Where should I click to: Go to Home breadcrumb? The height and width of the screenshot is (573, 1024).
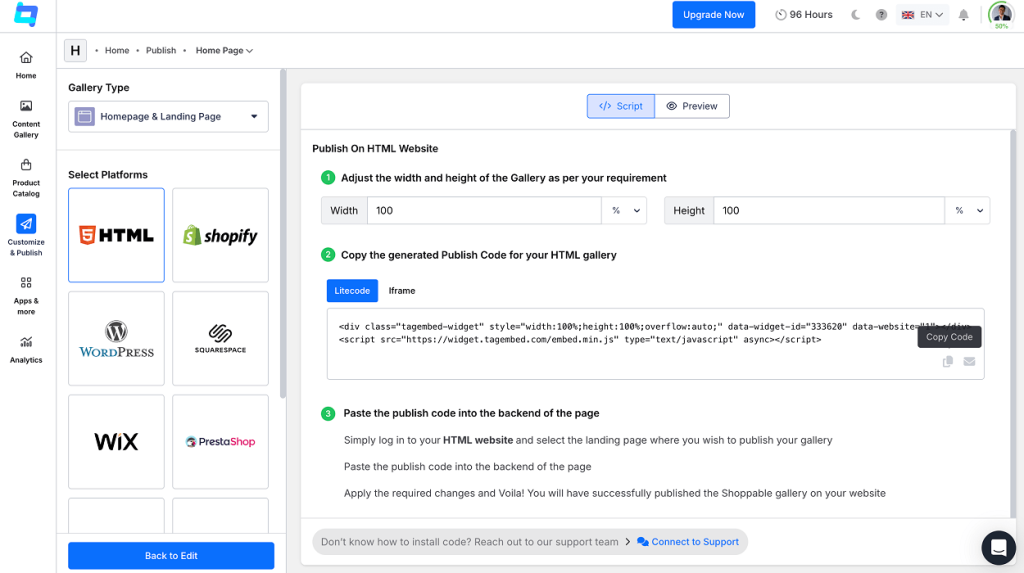click(117, 50)
